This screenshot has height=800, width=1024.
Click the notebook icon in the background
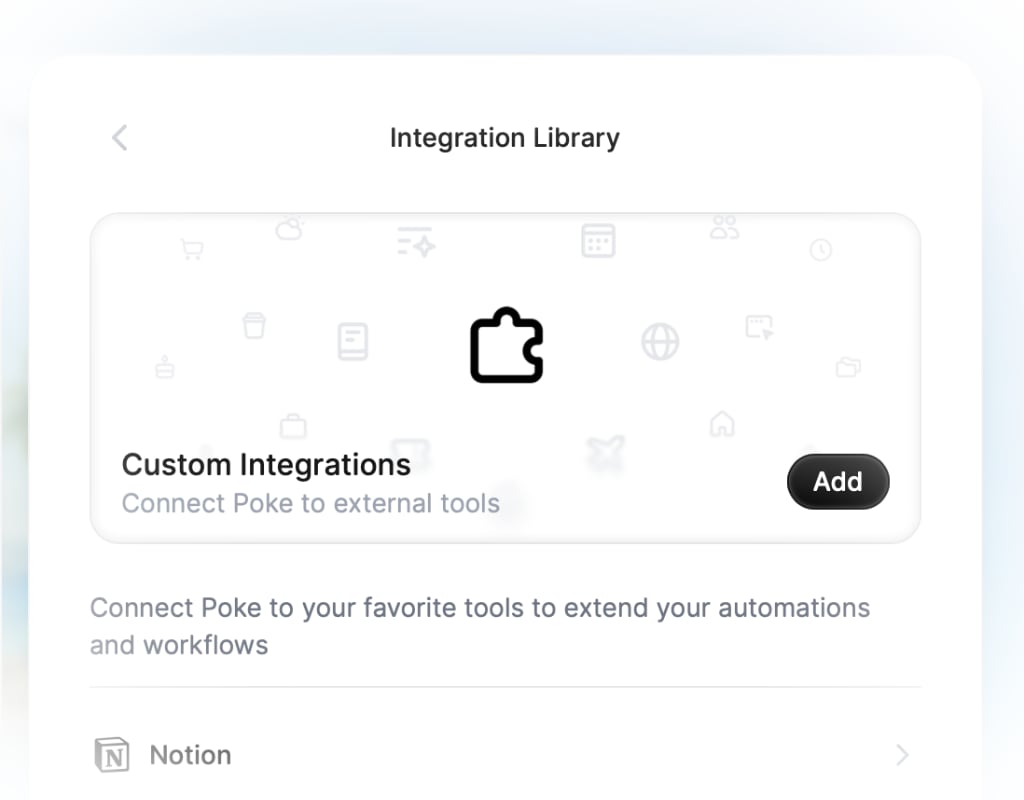coord(353,341)
